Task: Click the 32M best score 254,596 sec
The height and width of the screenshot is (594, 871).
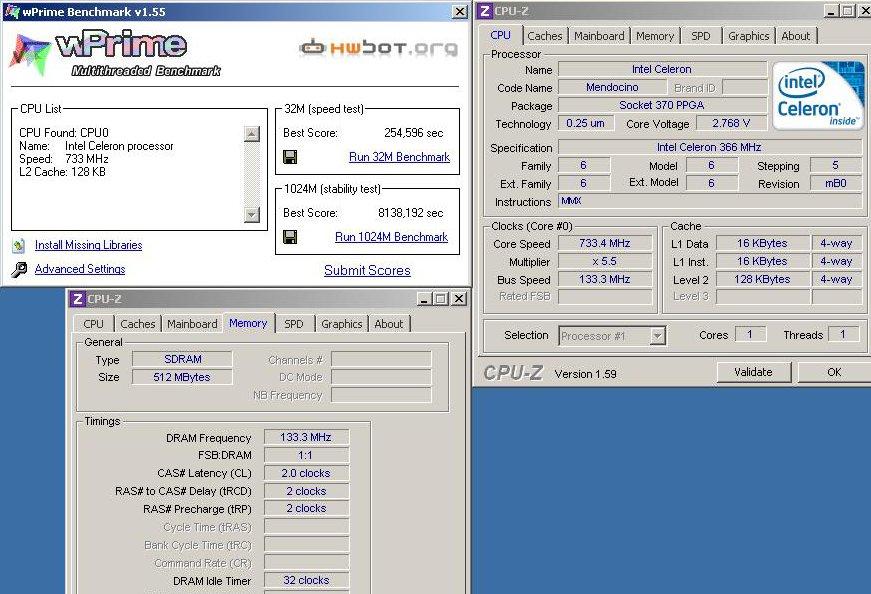Action: point(413,133)
